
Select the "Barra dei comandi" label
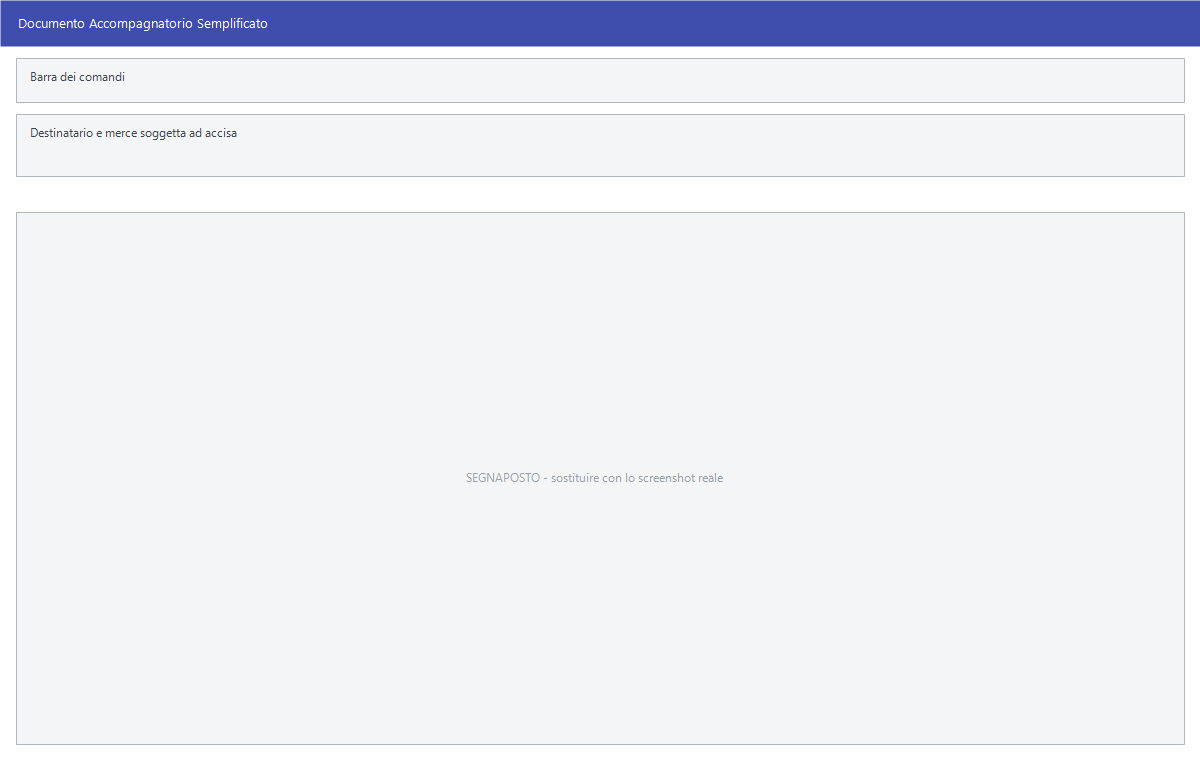tap(78, 76)
